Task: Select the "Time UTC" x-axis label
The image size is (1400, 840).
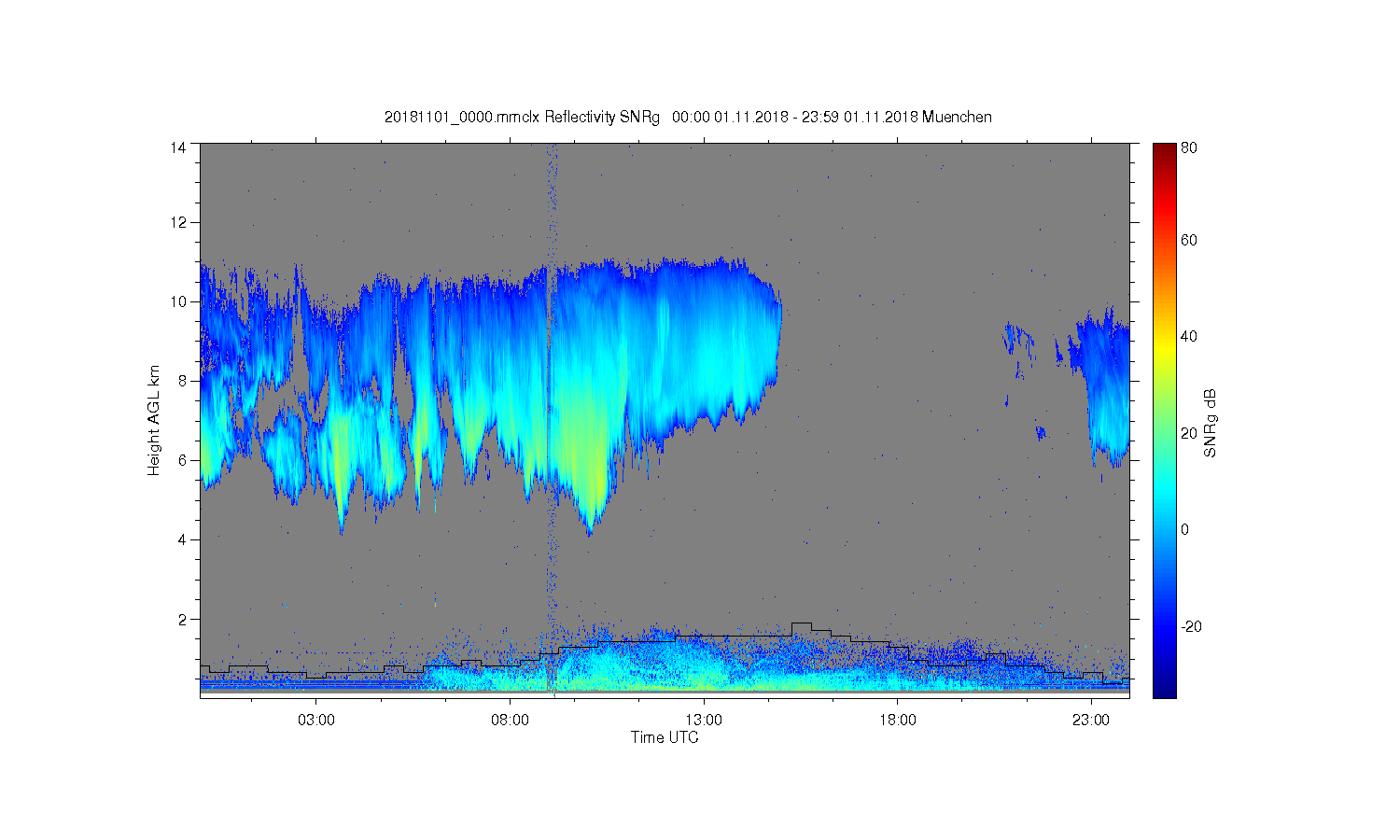Action: click(x=665, y=737)
